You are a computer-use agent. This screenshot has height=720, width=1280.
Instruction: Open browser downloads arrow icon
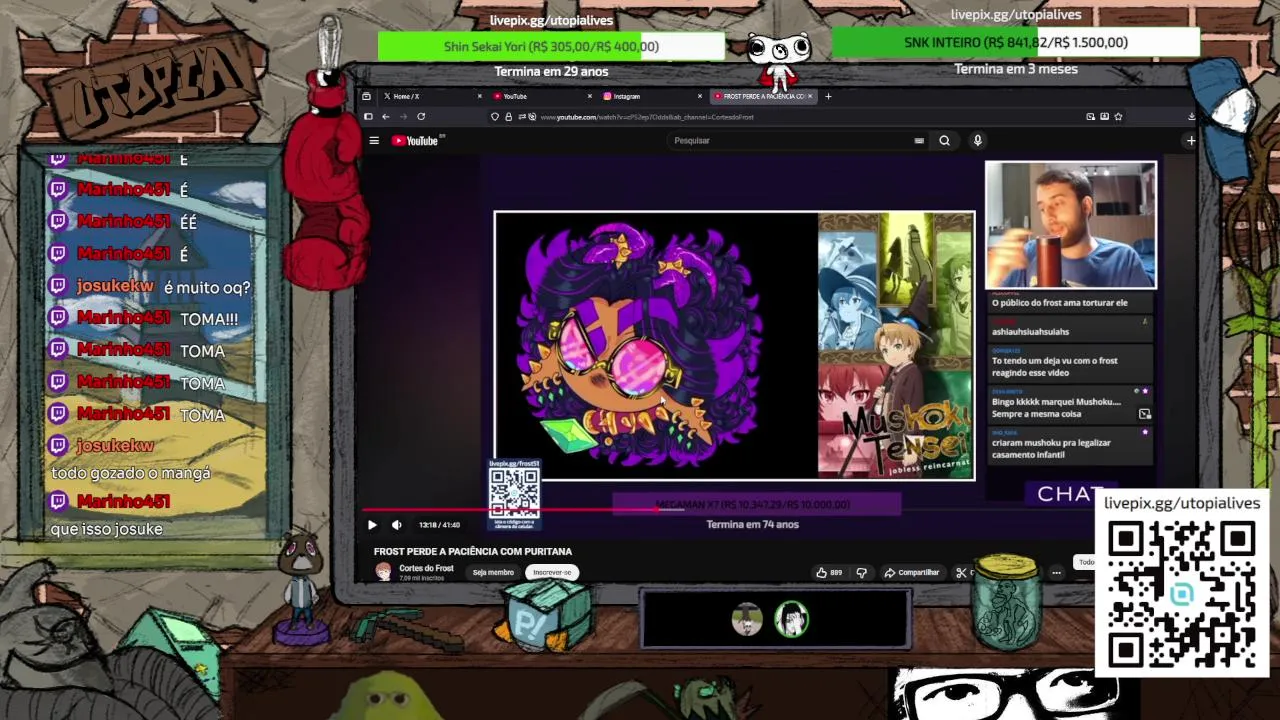pyautogui.click(x=1191, y=117)
